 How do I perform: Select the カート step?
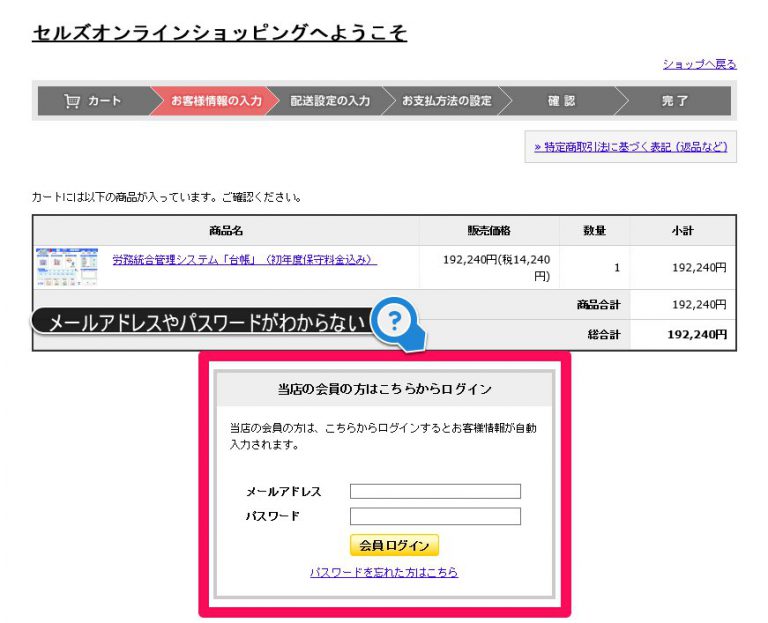94,101
